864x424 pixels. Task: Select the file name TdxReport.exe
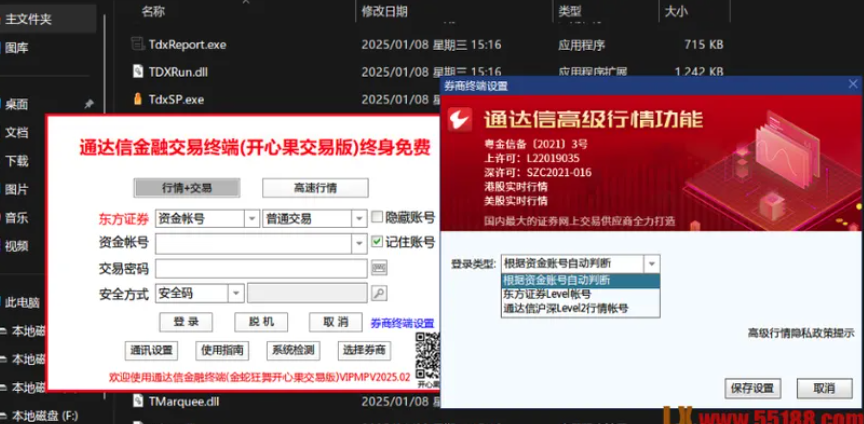tap(187, 45)
